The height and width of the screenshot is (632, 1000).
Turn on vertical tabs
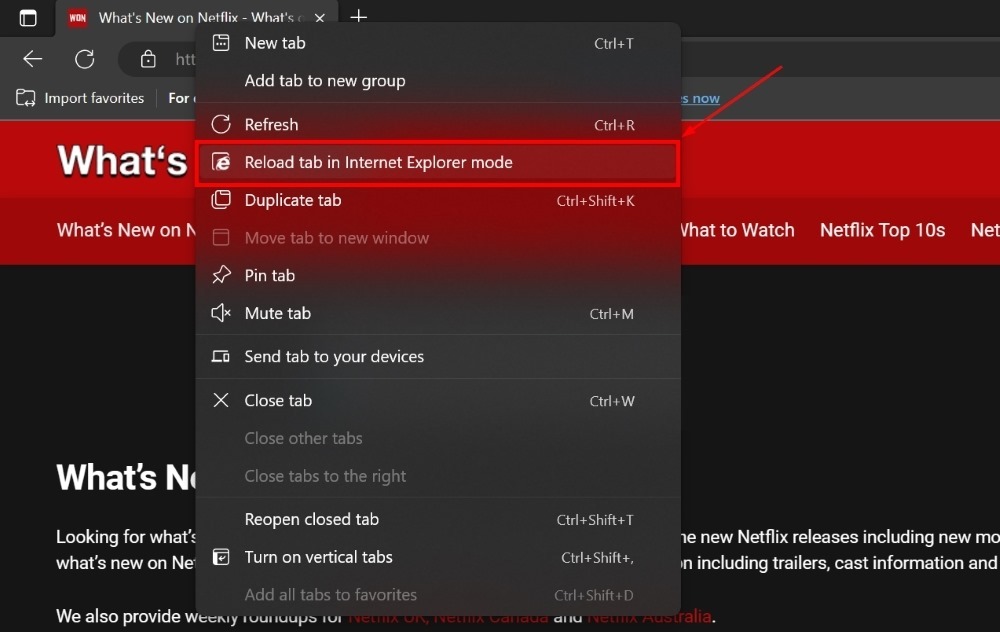click(x=318, y=557)
